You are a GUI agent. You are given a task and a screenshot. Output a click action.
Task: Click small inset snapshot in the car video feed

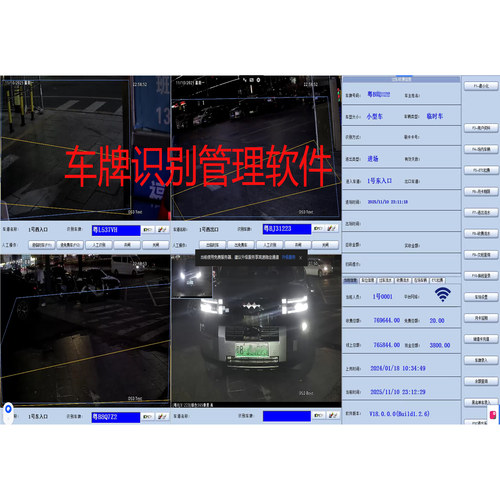[x=192, y=278]
